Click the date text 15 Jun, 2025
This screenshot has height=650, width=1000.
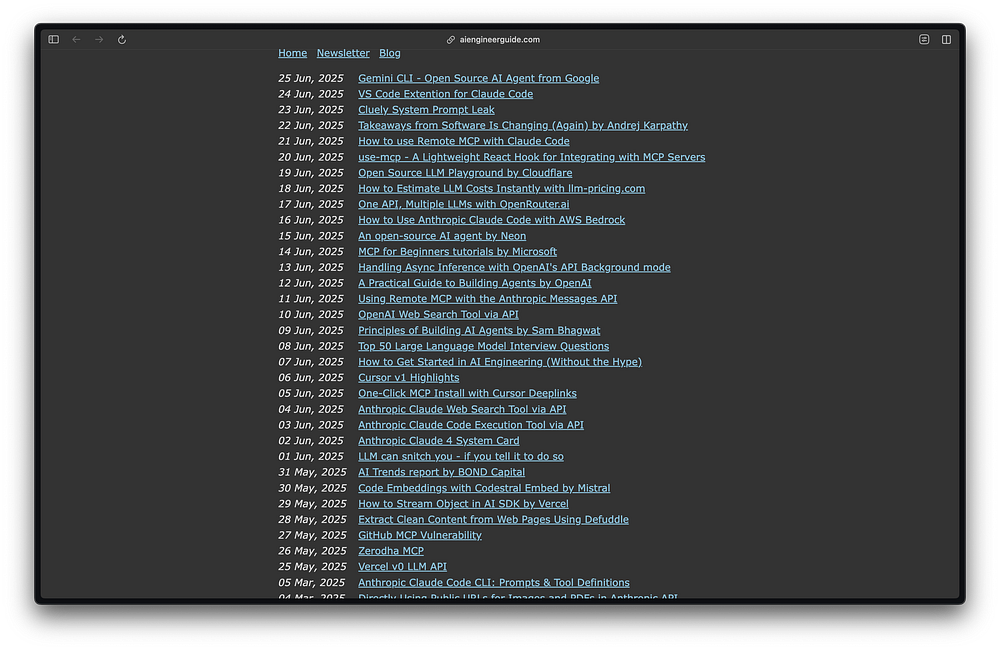pyautogui.click(x=311, y=236)
